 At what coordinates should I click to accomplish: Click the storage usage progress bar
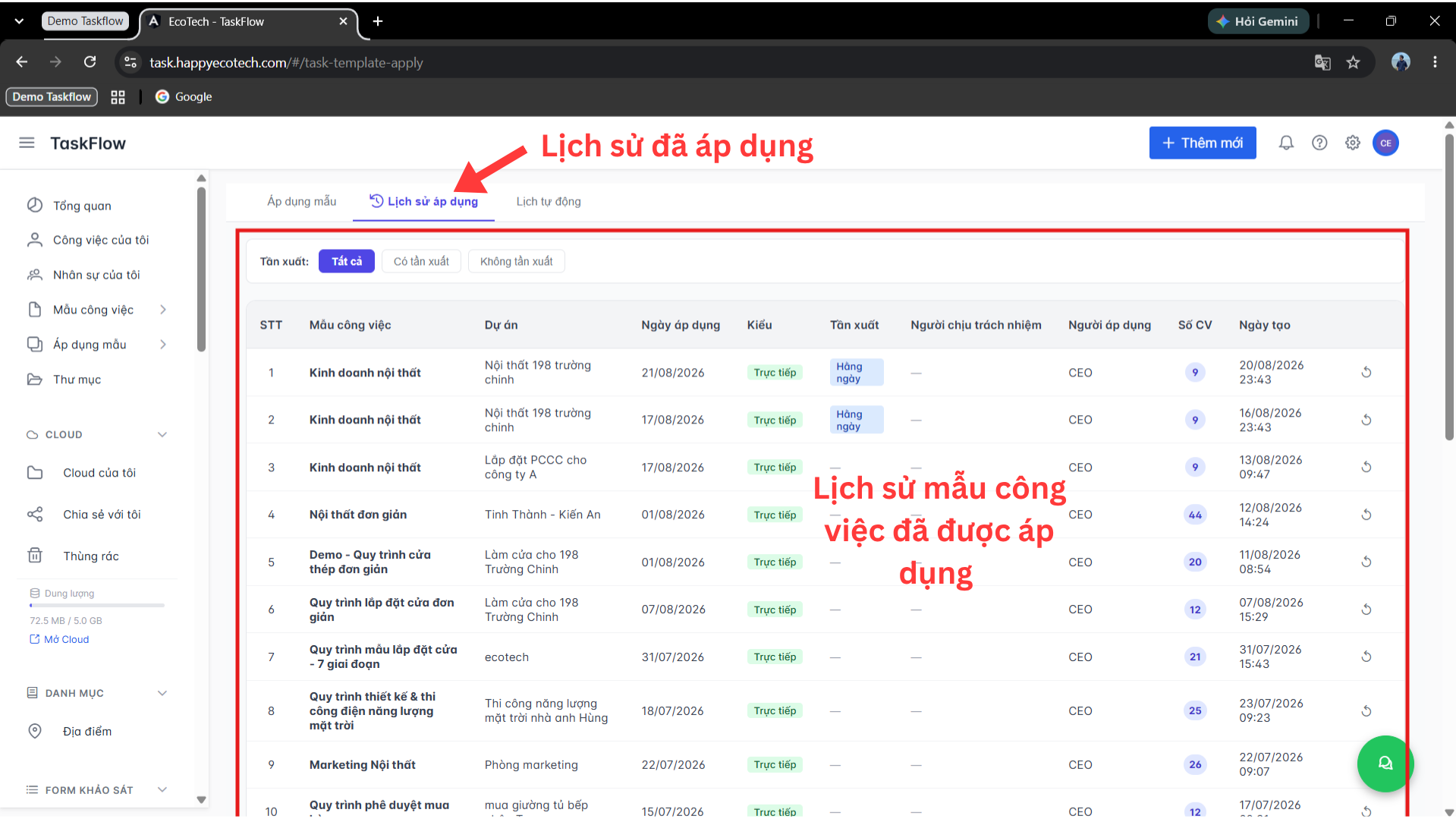pyautogui.click(x=97, y=606)
